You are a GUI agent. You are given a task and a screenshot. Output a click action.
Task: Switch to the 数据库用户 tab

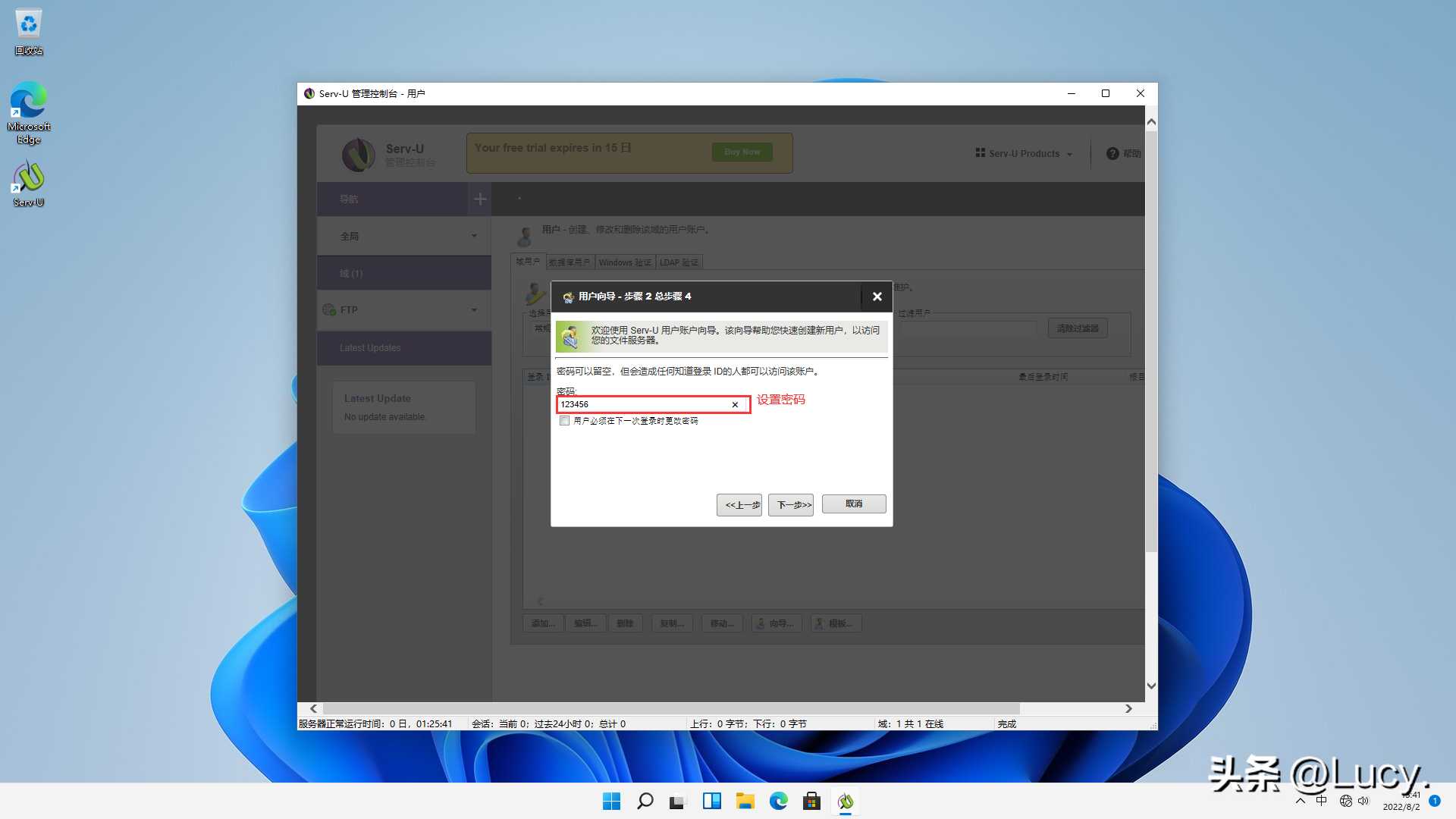[x=570, y=262]
